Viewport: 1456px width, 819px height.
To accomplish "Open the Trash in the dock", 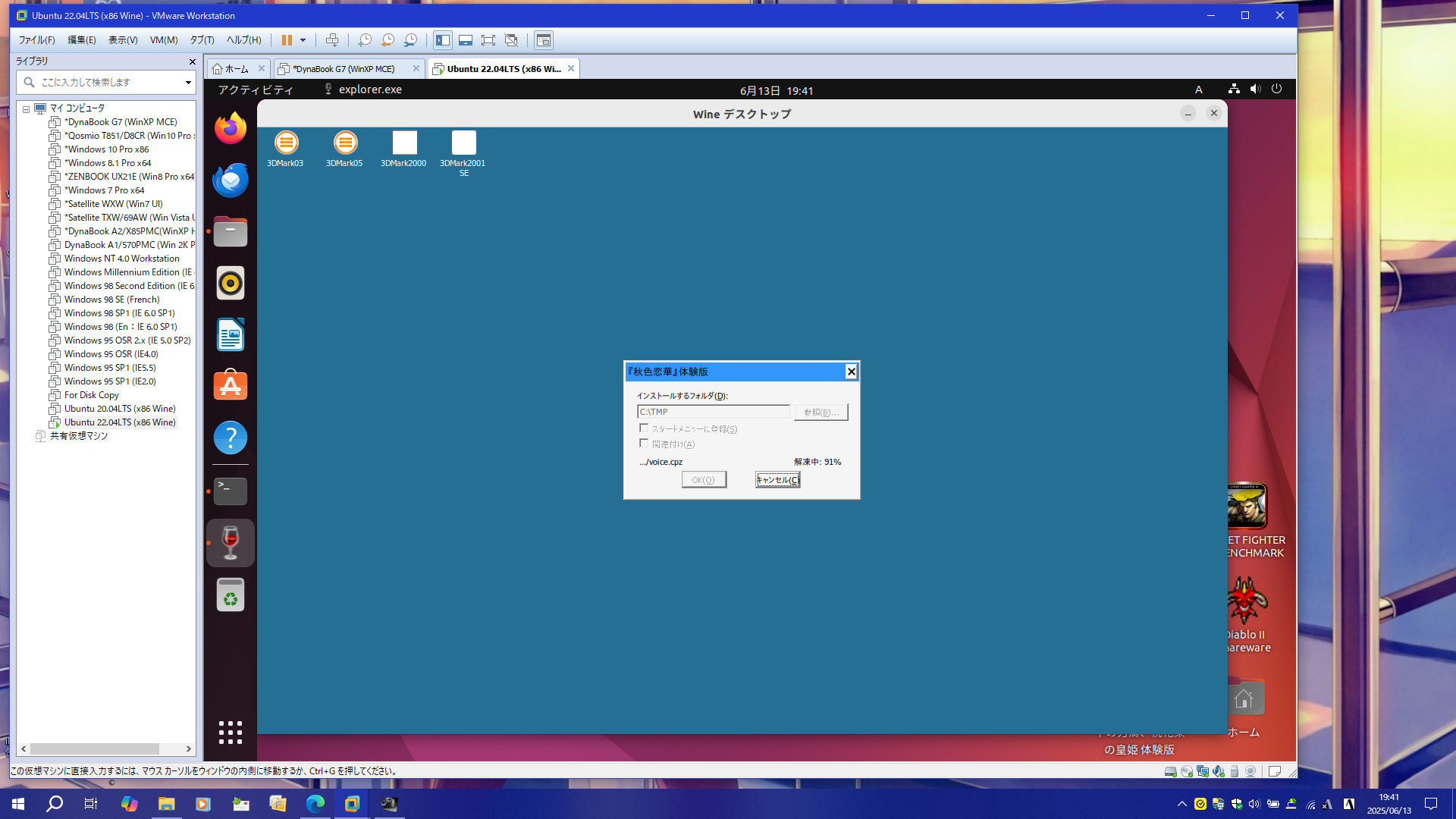I will point(231,595).
